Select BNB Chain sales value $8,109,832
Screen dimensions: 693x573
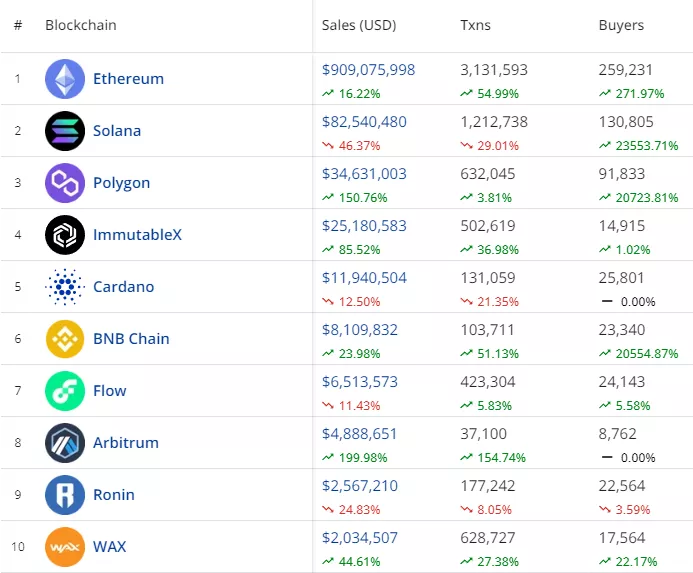point(360,330)
